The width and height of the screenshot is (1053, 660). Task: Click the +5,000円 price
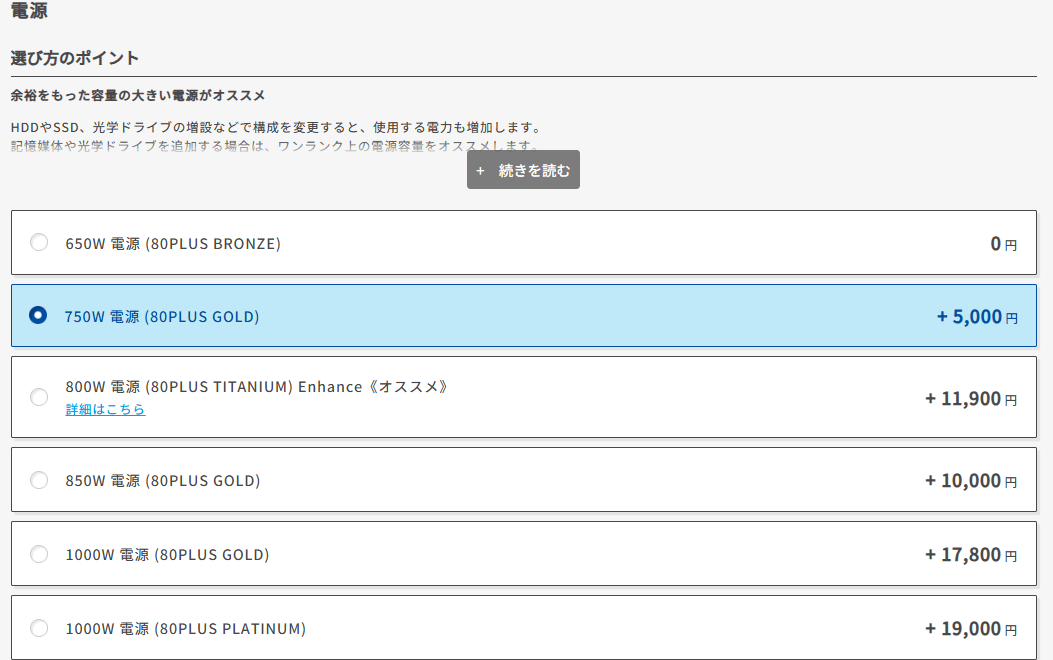pos(976,317)
